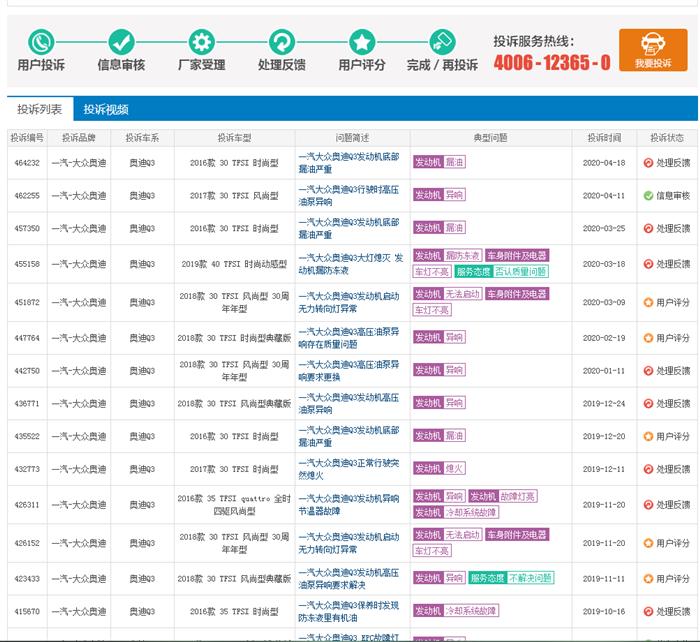Image resolution: width=700 pixels, height=642 pixels.
Task: Click 用户评分 status icon in row 423433
Action: [648, 579]
